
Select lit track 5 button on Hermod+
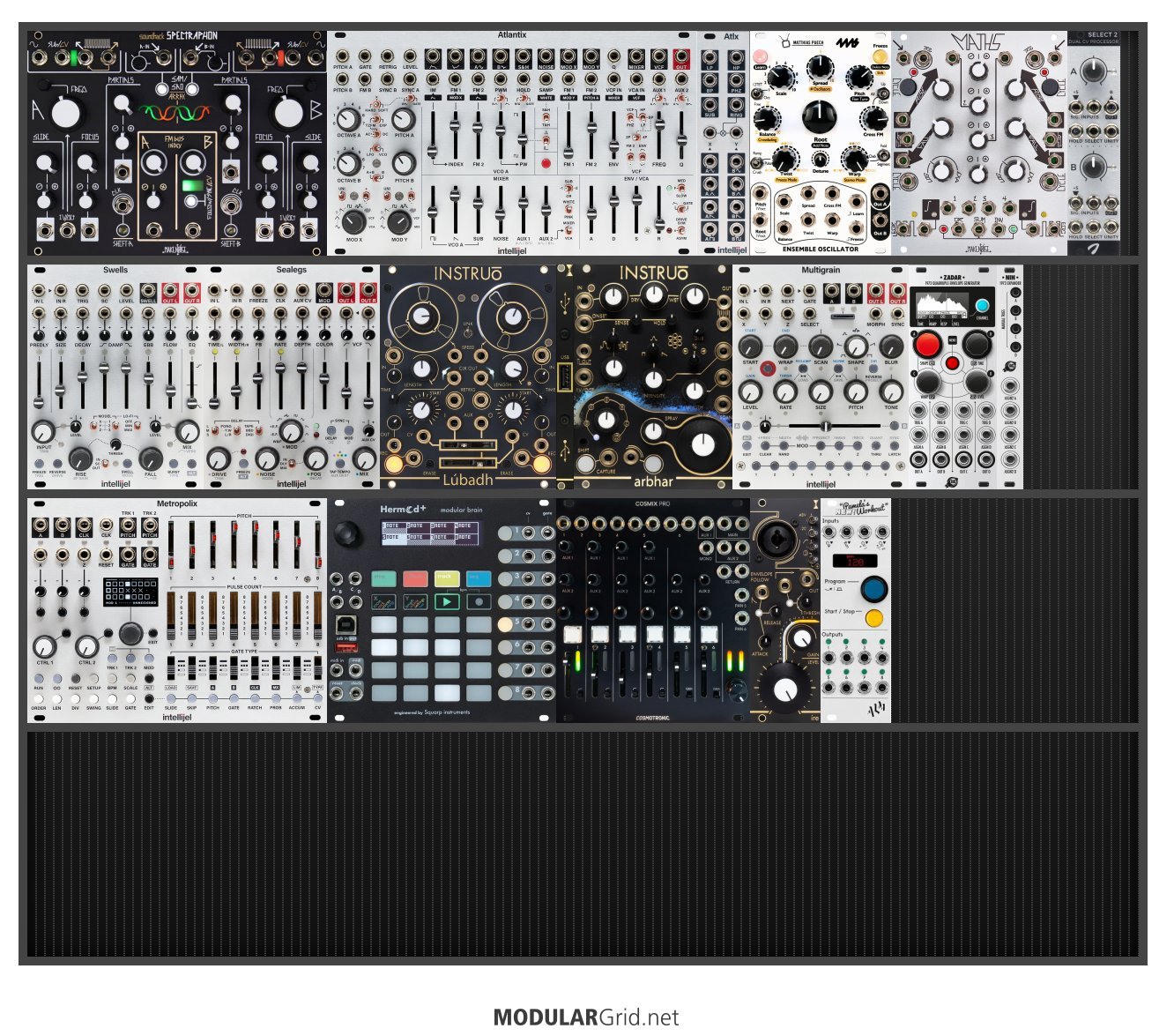coord(505,624)
